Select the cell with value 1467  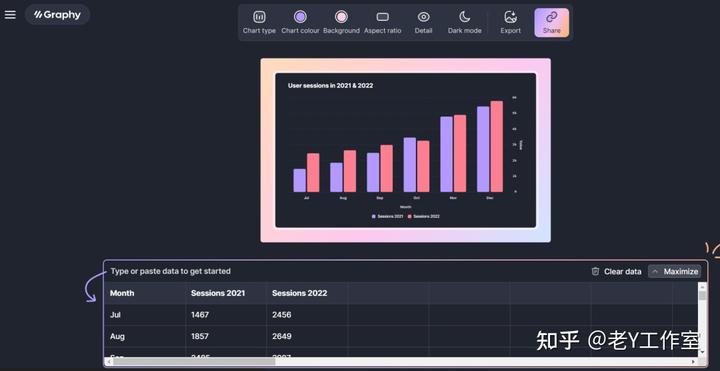[x=226, y=315]
